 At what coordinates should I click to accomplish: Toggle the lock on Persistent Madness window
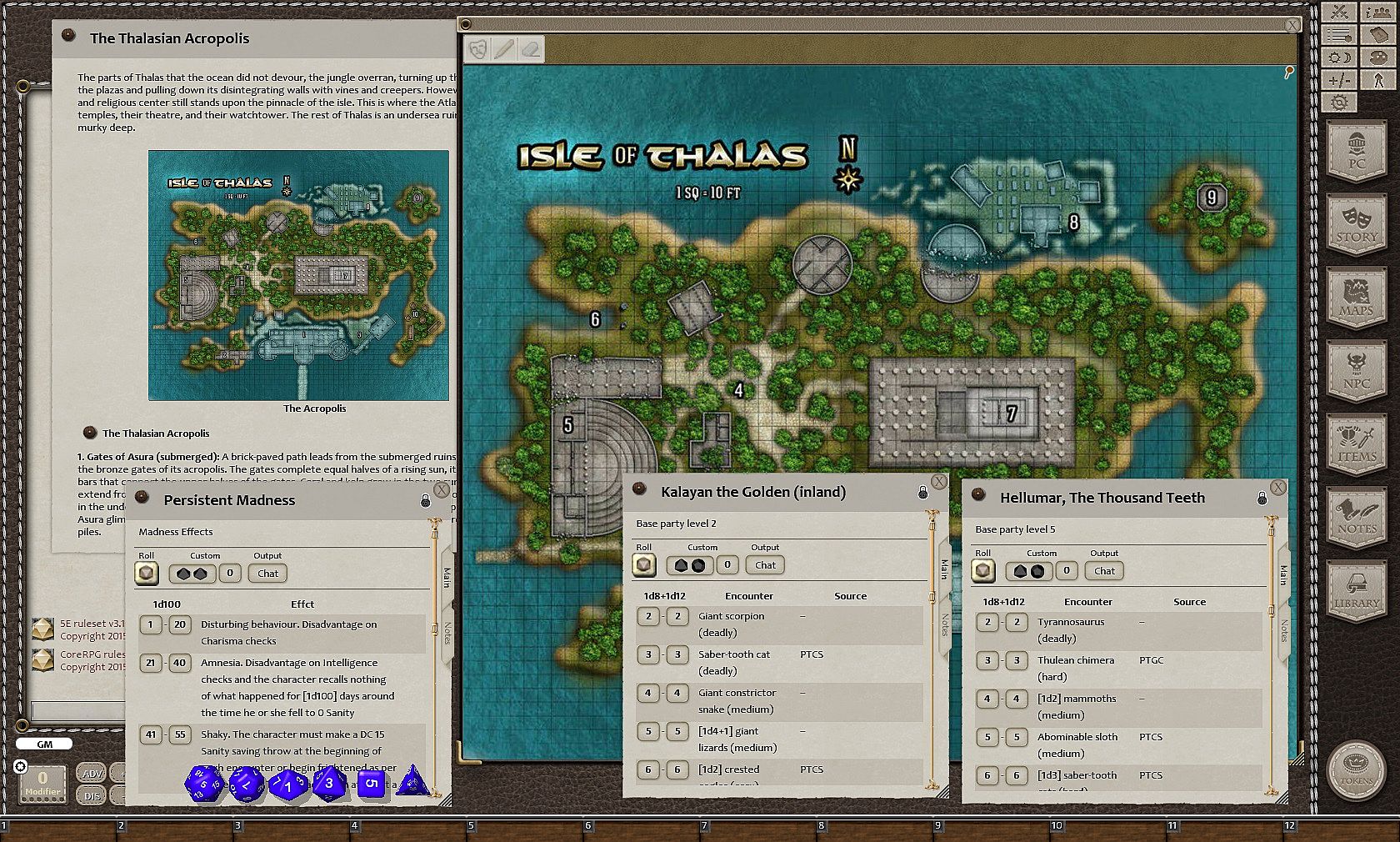pos(425,501)
